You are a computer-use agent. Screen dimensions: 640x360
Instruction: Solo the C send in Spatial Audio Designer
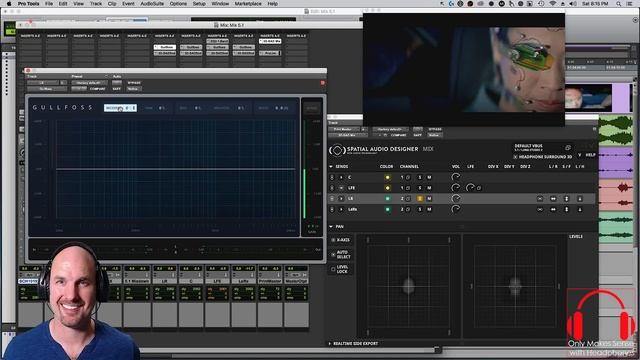[x=420, y=178]
